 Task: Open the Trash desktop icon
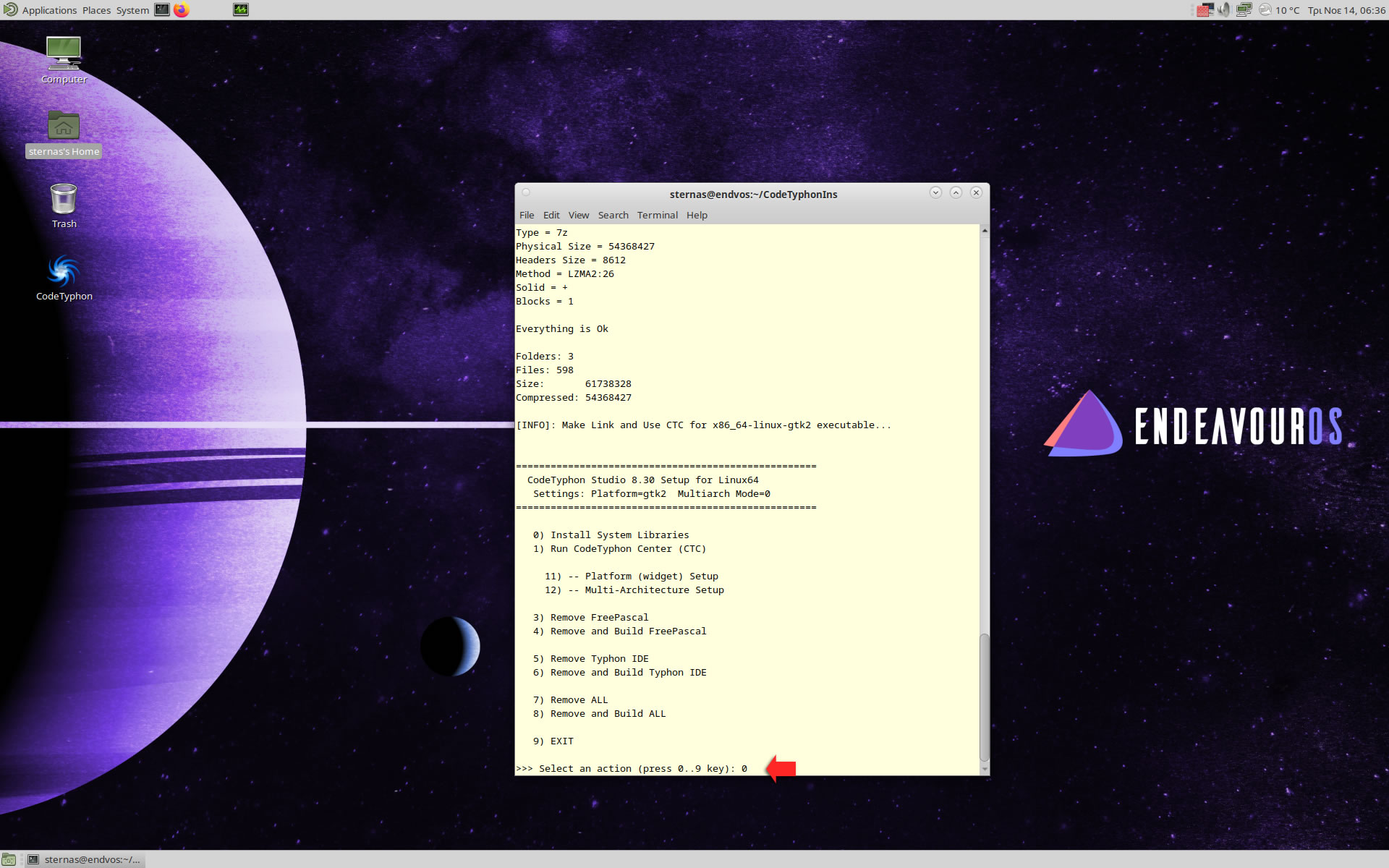coord(64,205)
